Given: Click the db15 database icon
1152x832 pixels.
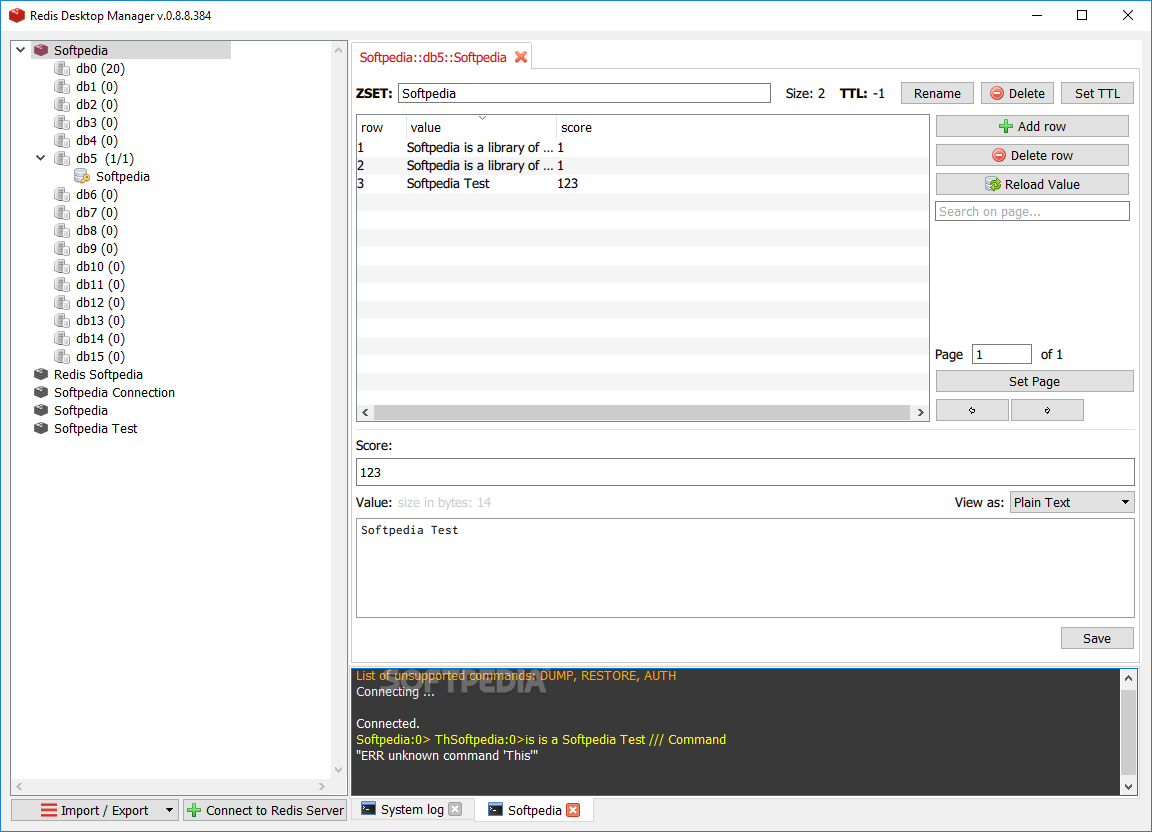Looking at the screenshot, I should [x=62, y=356].
